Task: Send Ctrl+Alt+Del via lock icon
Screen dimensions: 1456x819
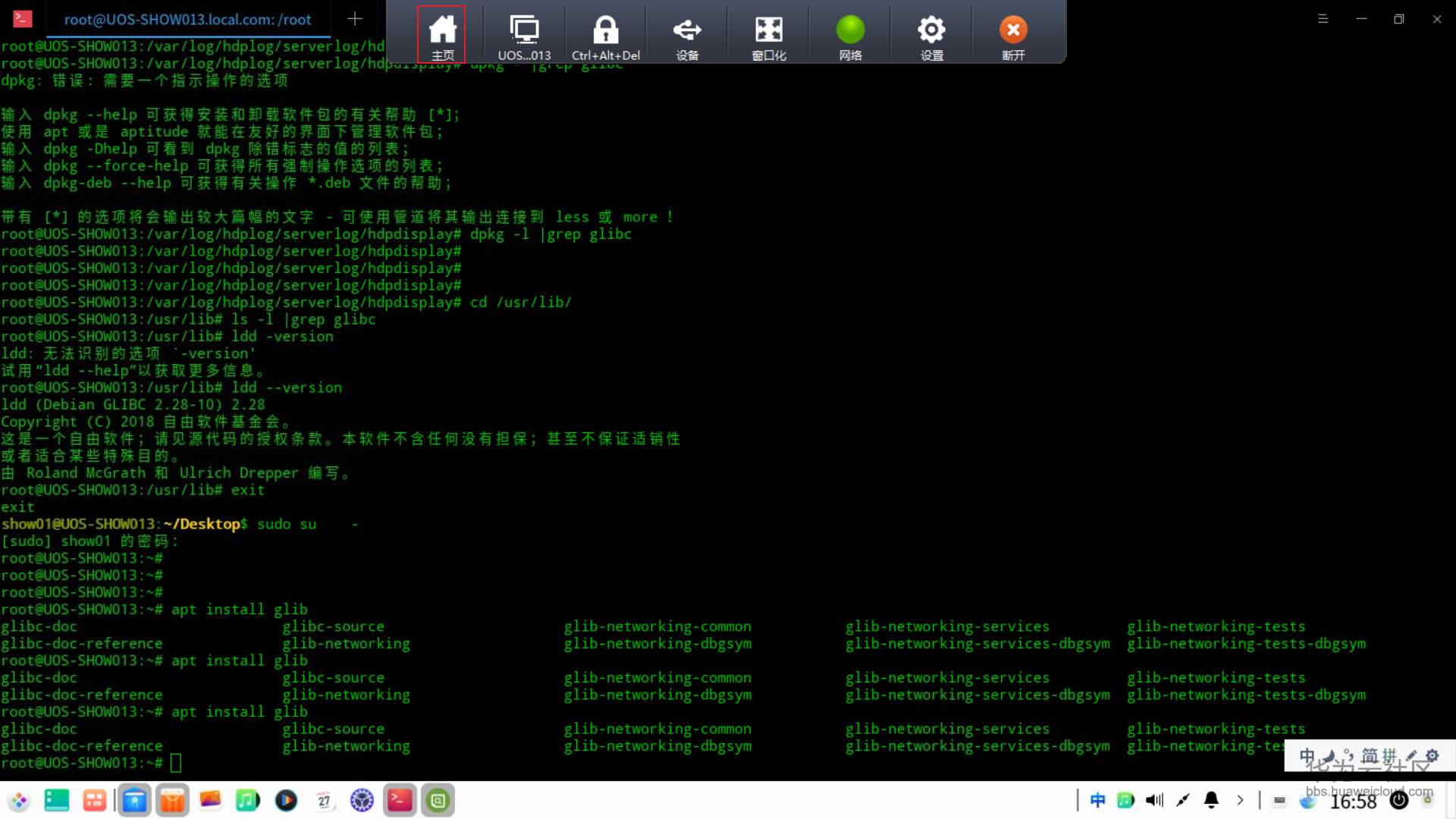Action: click(605, 34)
